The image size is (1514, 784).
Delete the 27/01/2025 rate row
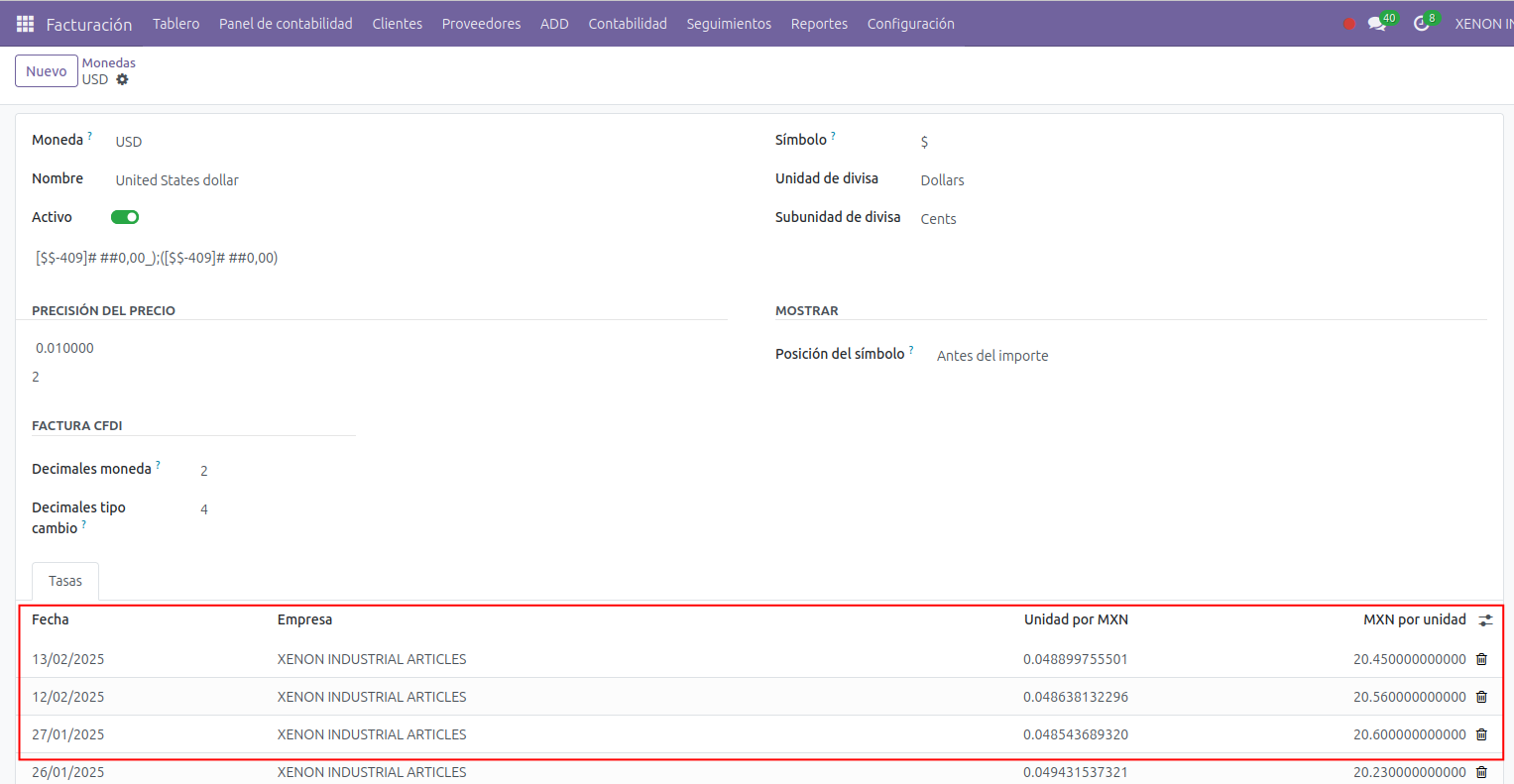click(1481, 734)
